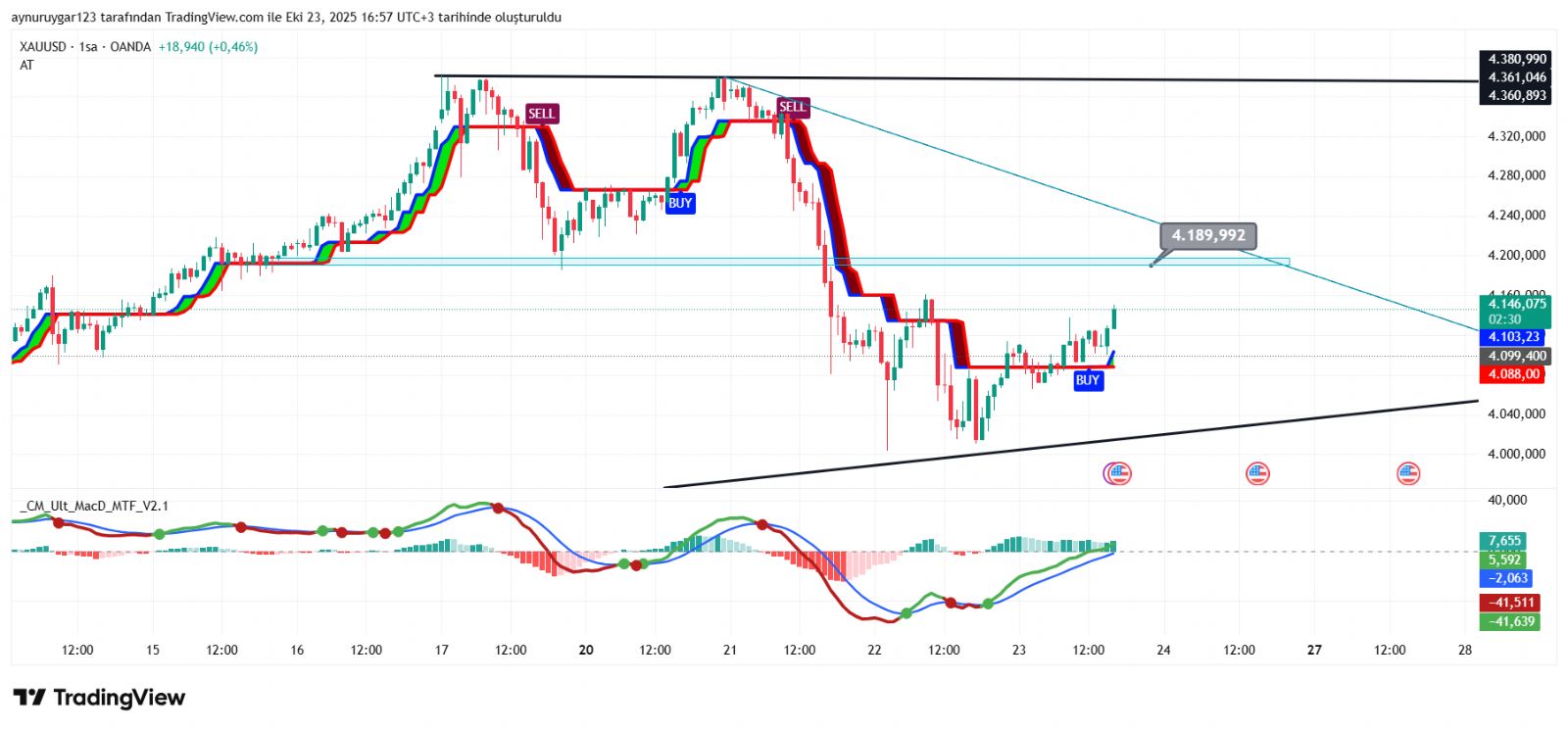Select the first SELL signal label near 17th
Viewport: 1568px width, 730px height.
pyautogui.click(x=541, y=114)
